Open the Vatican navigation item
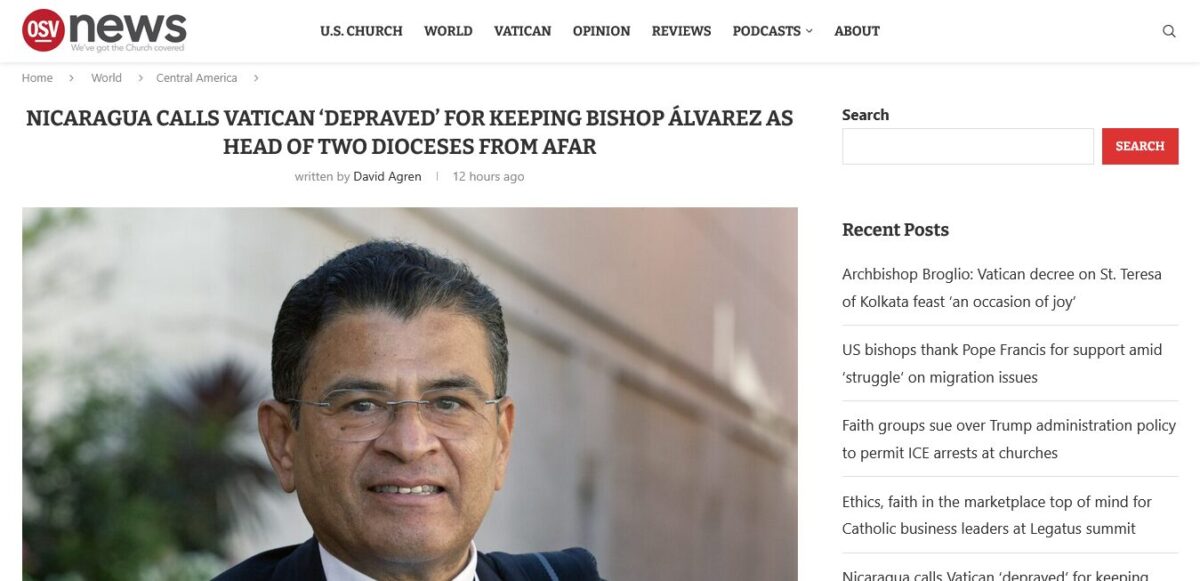 (522, 31)
